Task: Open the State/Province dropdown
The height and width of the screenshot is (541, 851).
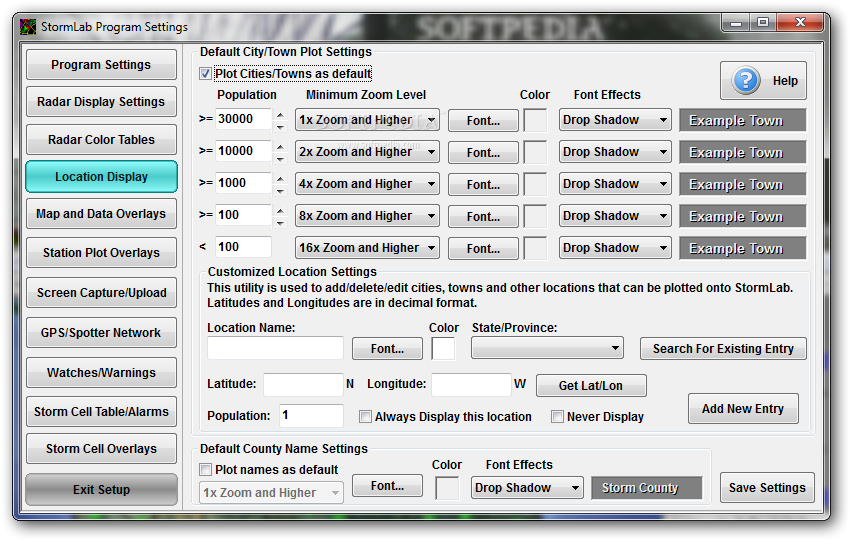Action: pos(547,348)
